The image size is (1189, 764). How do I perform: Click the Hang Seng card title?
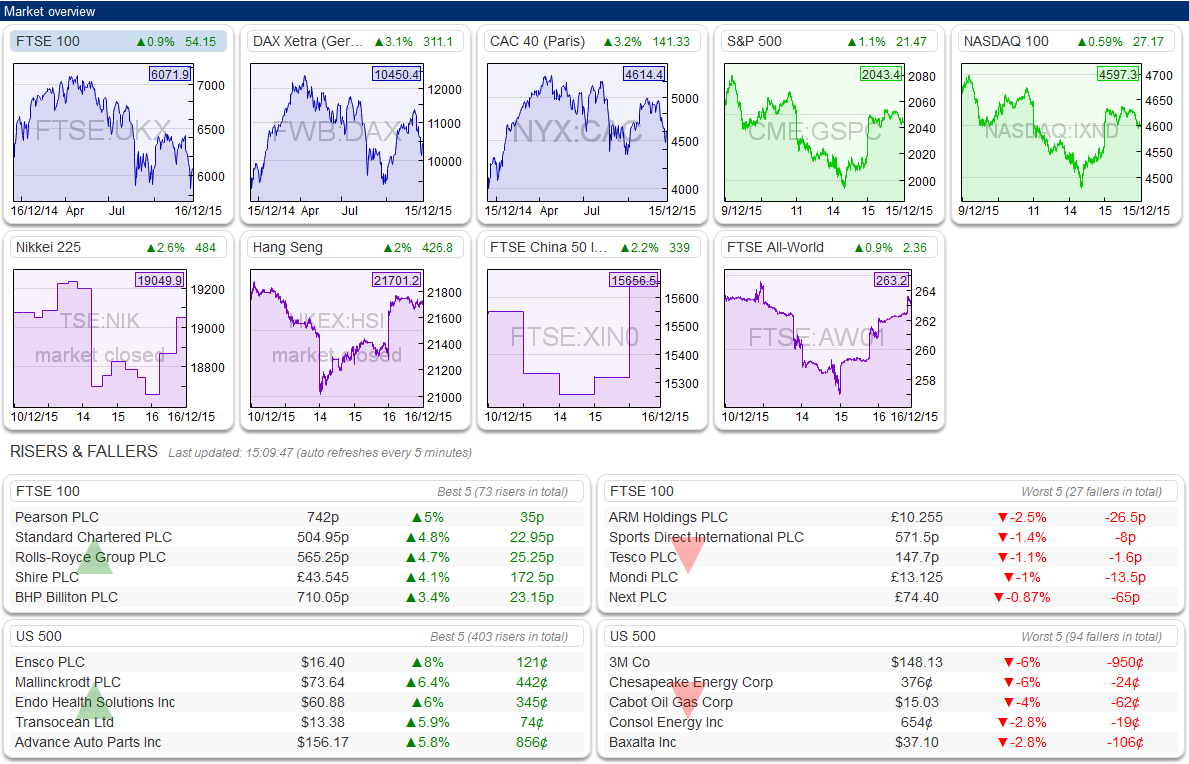[x=287, y=248]
